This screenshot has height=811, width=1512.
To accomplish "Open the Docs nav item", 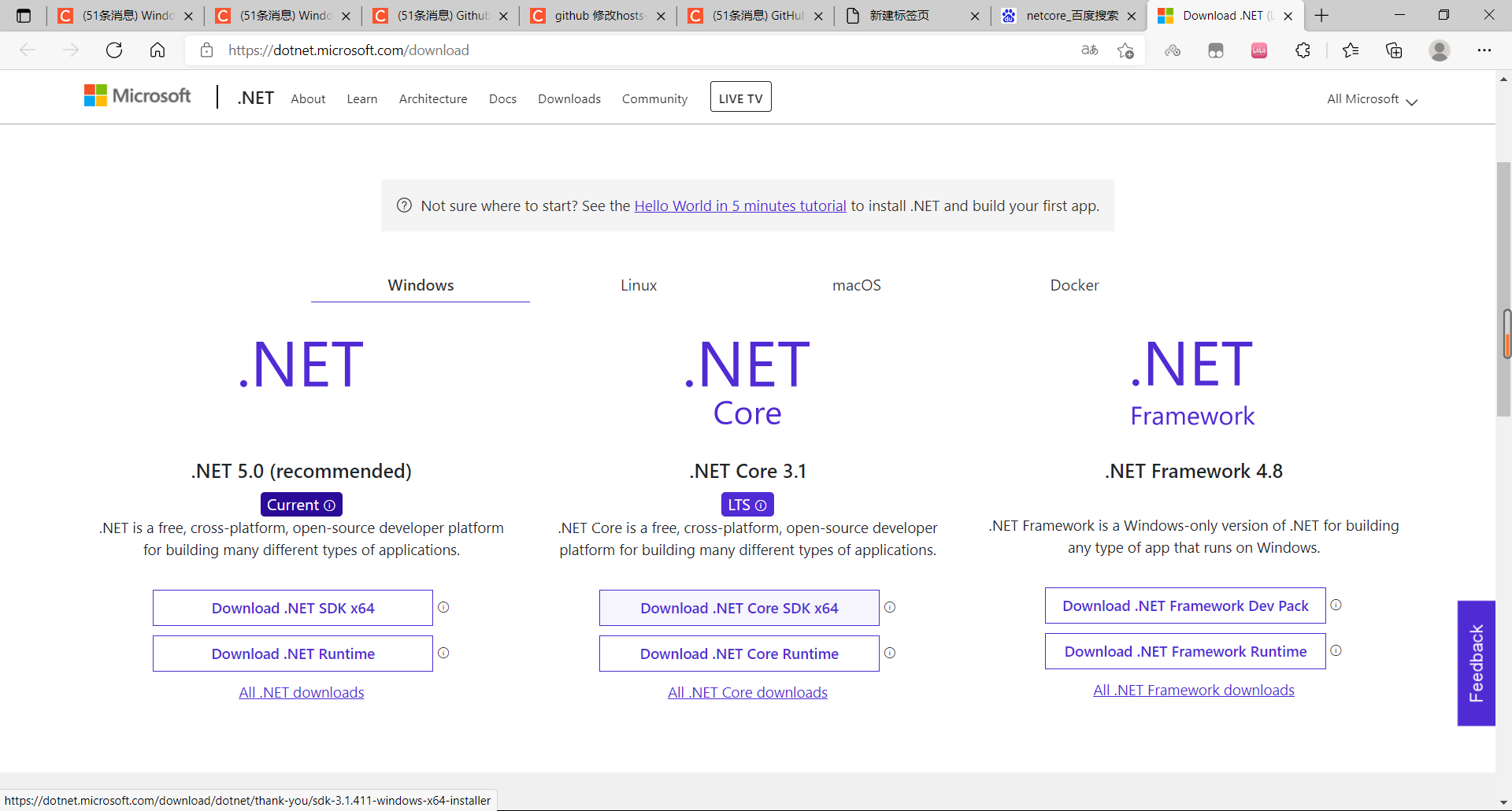I will point(502,99).
